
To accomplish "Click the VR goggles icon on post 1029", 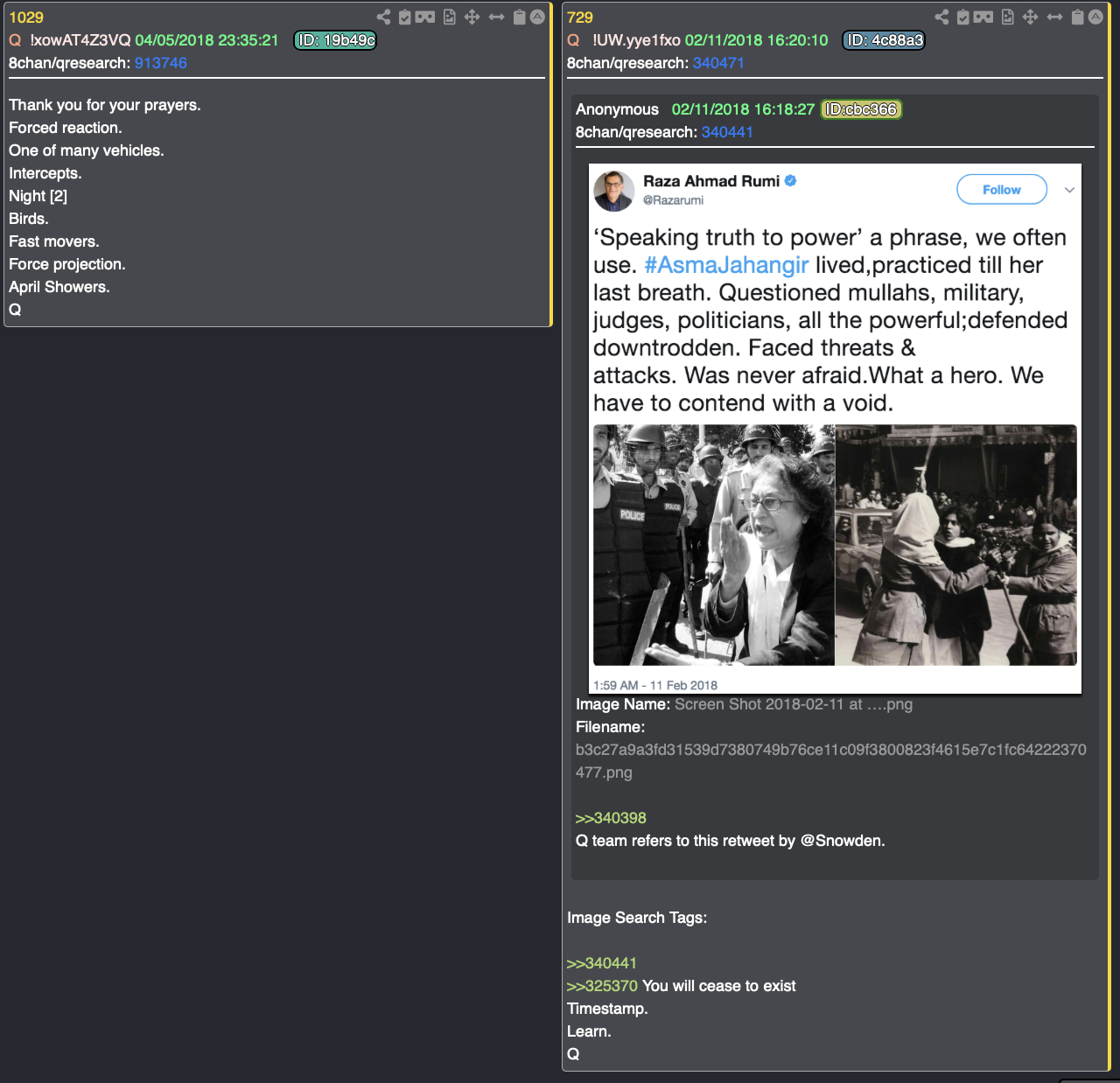I will [425, 17].
